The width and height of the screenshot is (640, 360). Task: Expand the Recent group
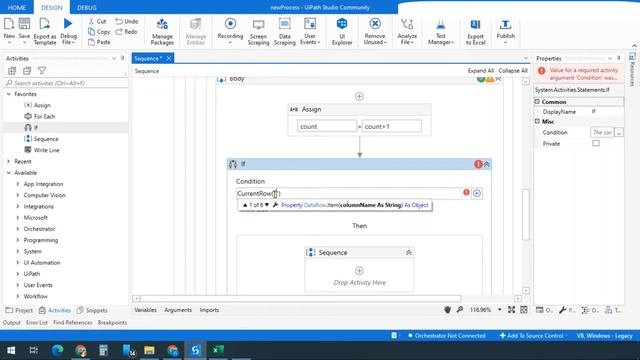click(9, 161)
